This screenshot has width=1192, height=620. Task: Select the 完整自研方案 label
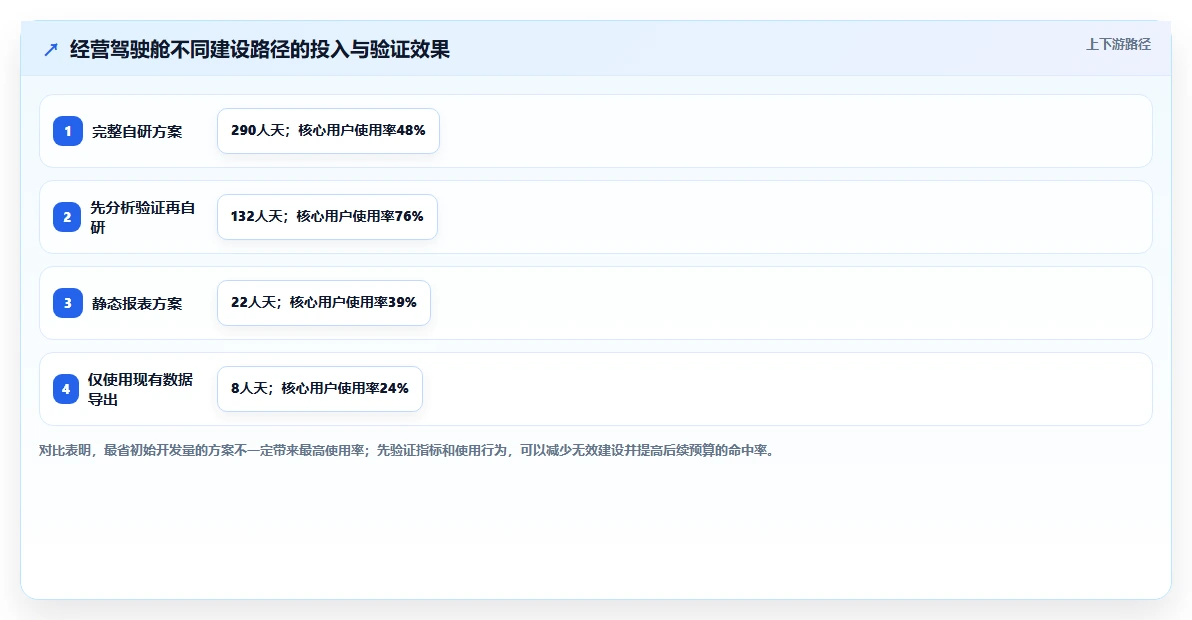click(138, 131)
